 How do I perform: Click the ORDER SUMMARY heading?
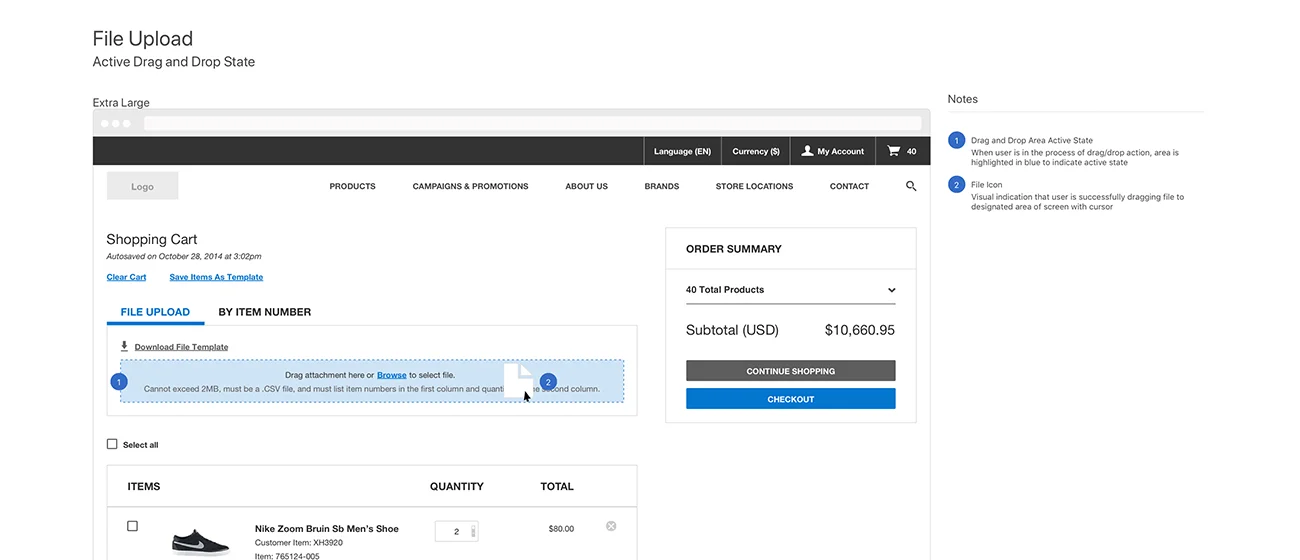click(x=734, y=249)
